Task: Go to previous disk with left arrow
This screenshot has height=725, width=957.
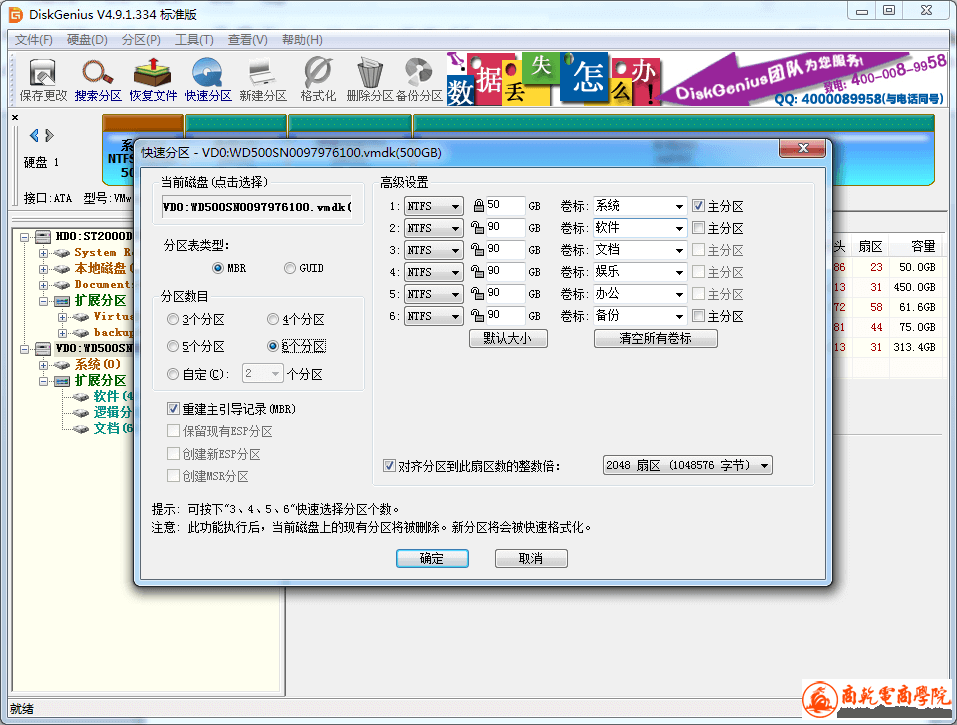Action: click(34, 135)
